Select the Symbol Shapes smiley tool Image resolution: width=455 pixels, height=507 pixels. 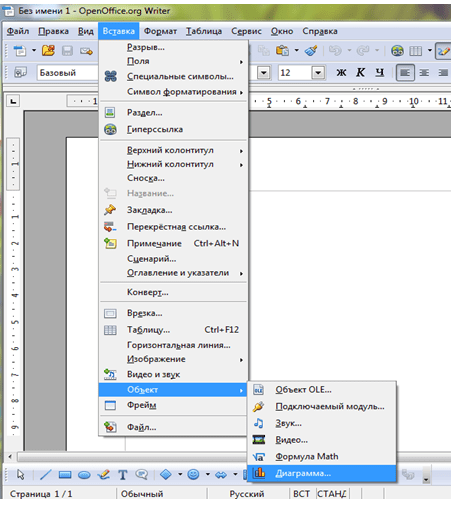193,475
